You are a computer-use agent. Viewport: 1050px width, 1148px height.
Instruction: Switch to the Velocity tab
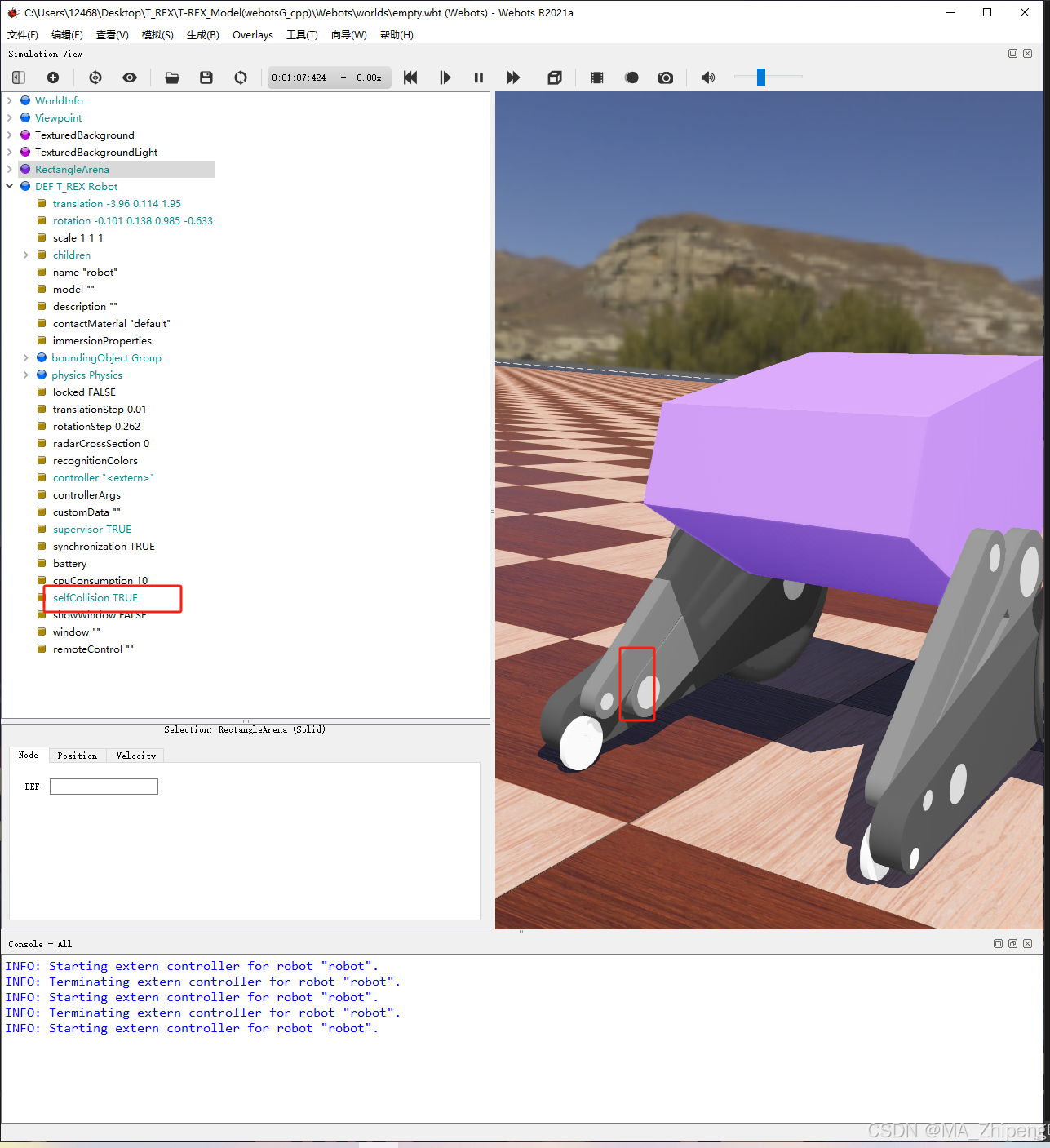pos(135,755)
